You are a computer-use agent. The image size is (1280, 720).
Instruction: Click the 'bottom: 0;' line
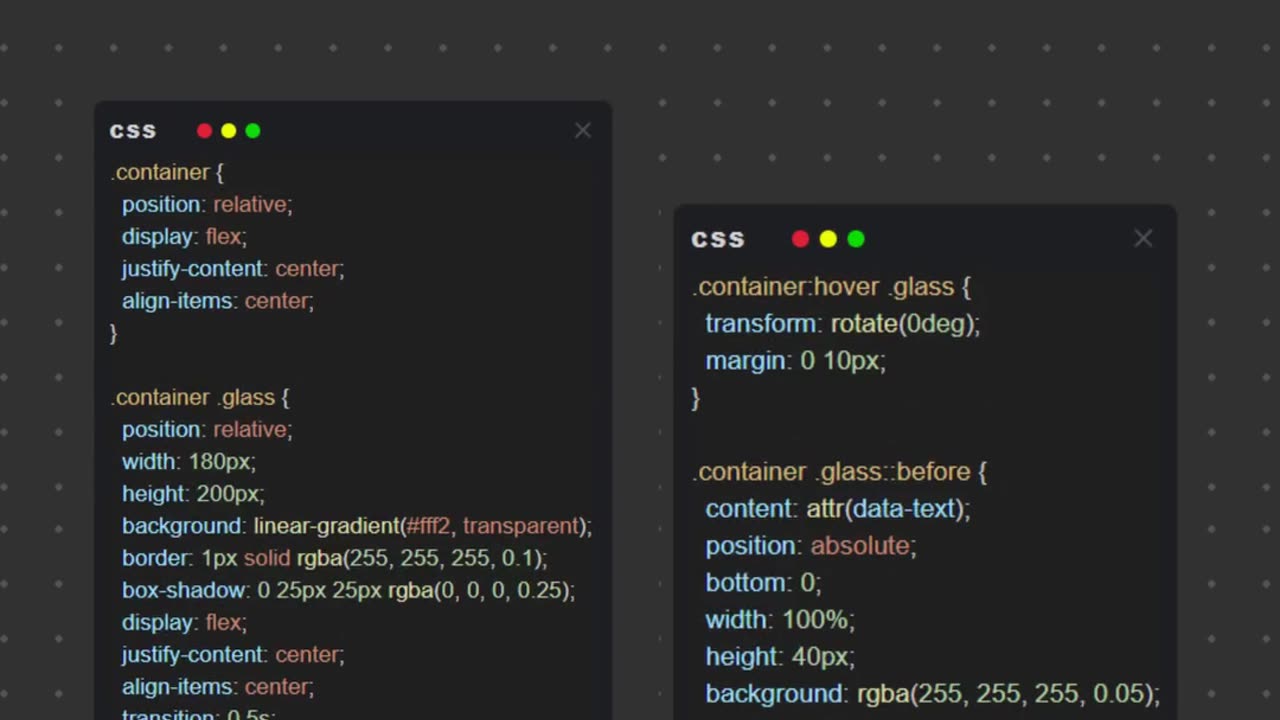763,583
